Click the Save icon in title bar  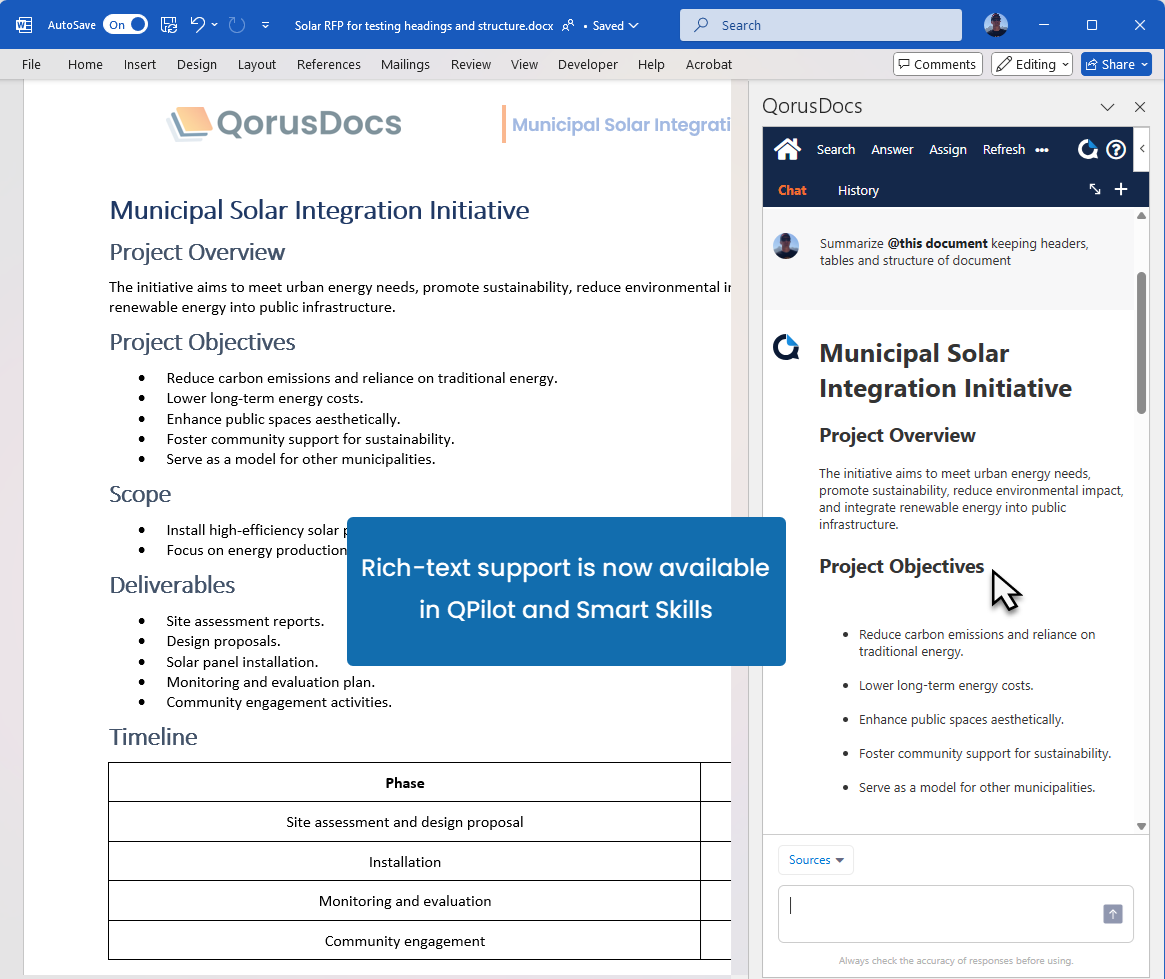(169, 25)
